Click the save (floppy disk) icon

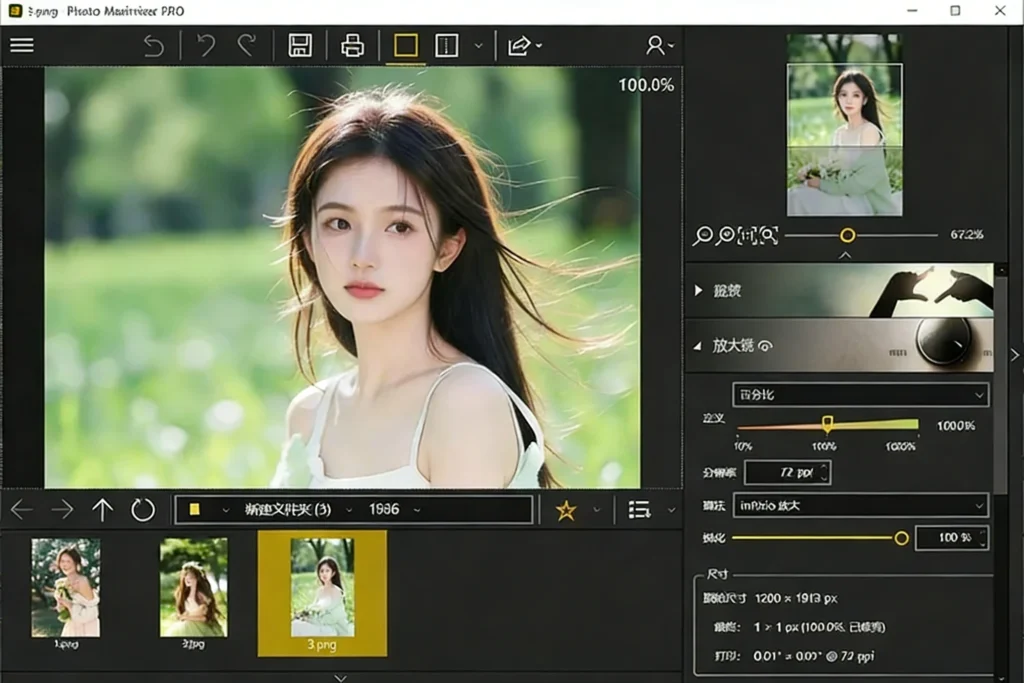[299, 45]
